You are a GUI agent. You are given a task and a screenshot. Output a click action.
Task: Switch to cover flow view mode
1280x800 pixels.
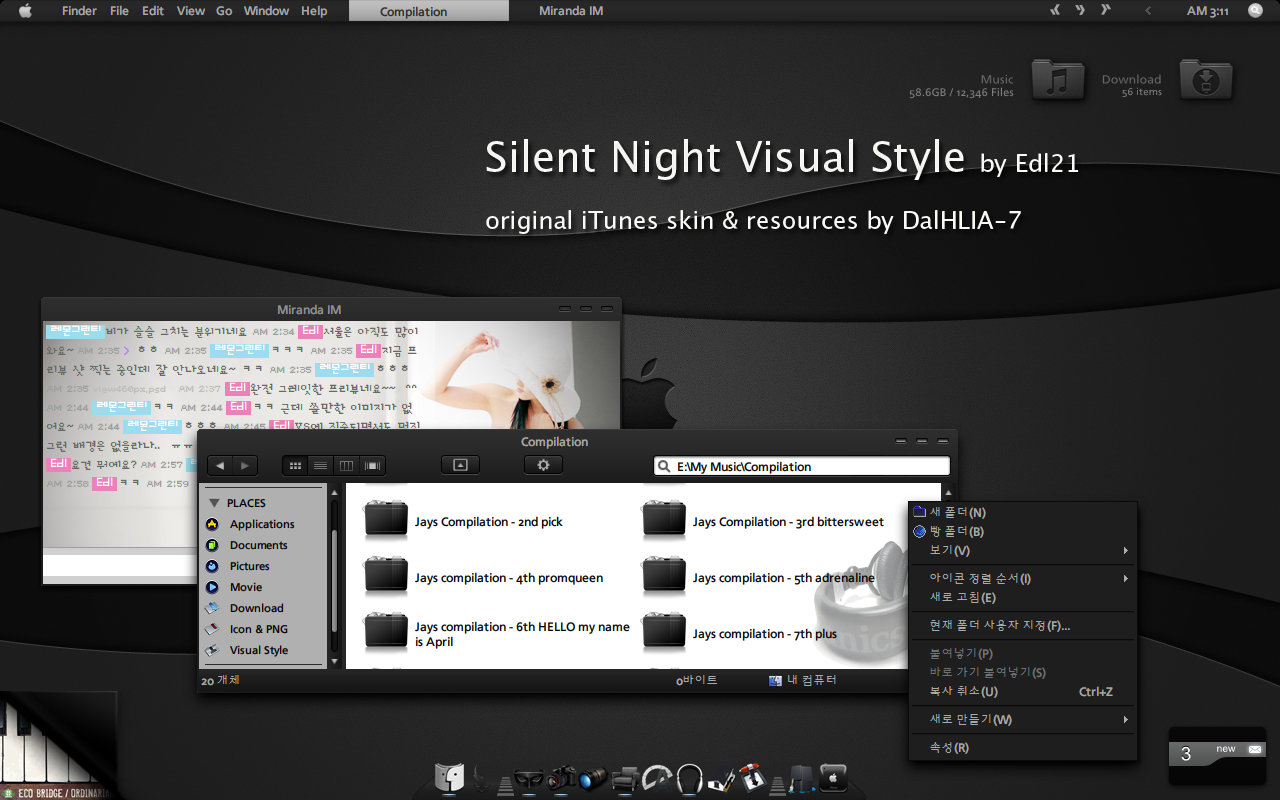pos(371,464)
